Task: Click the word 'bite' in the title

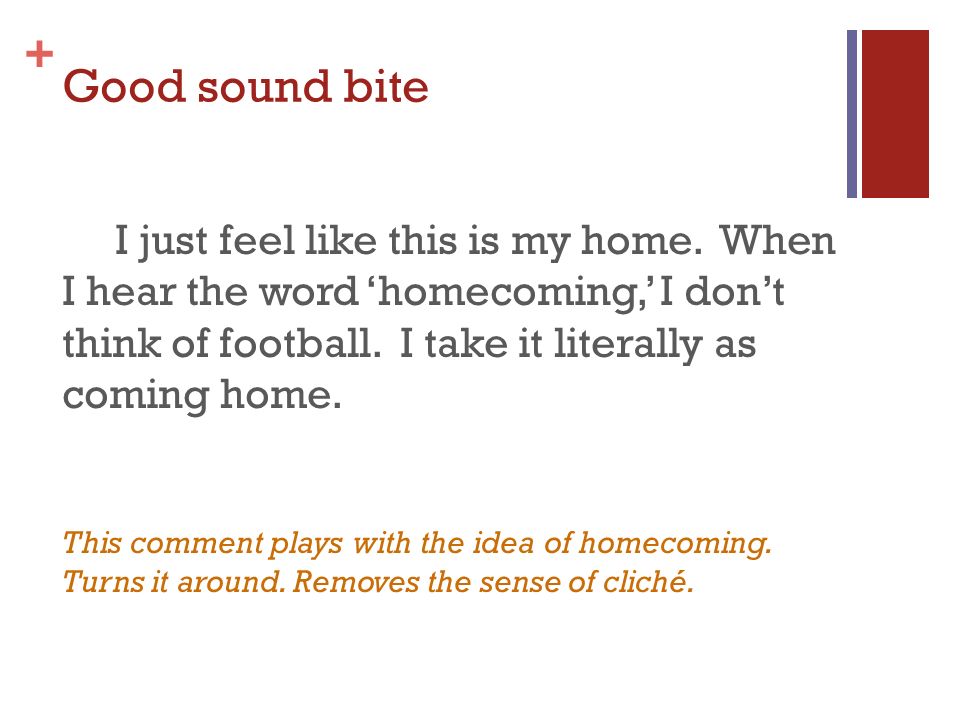Action: (x=385, y=86)
